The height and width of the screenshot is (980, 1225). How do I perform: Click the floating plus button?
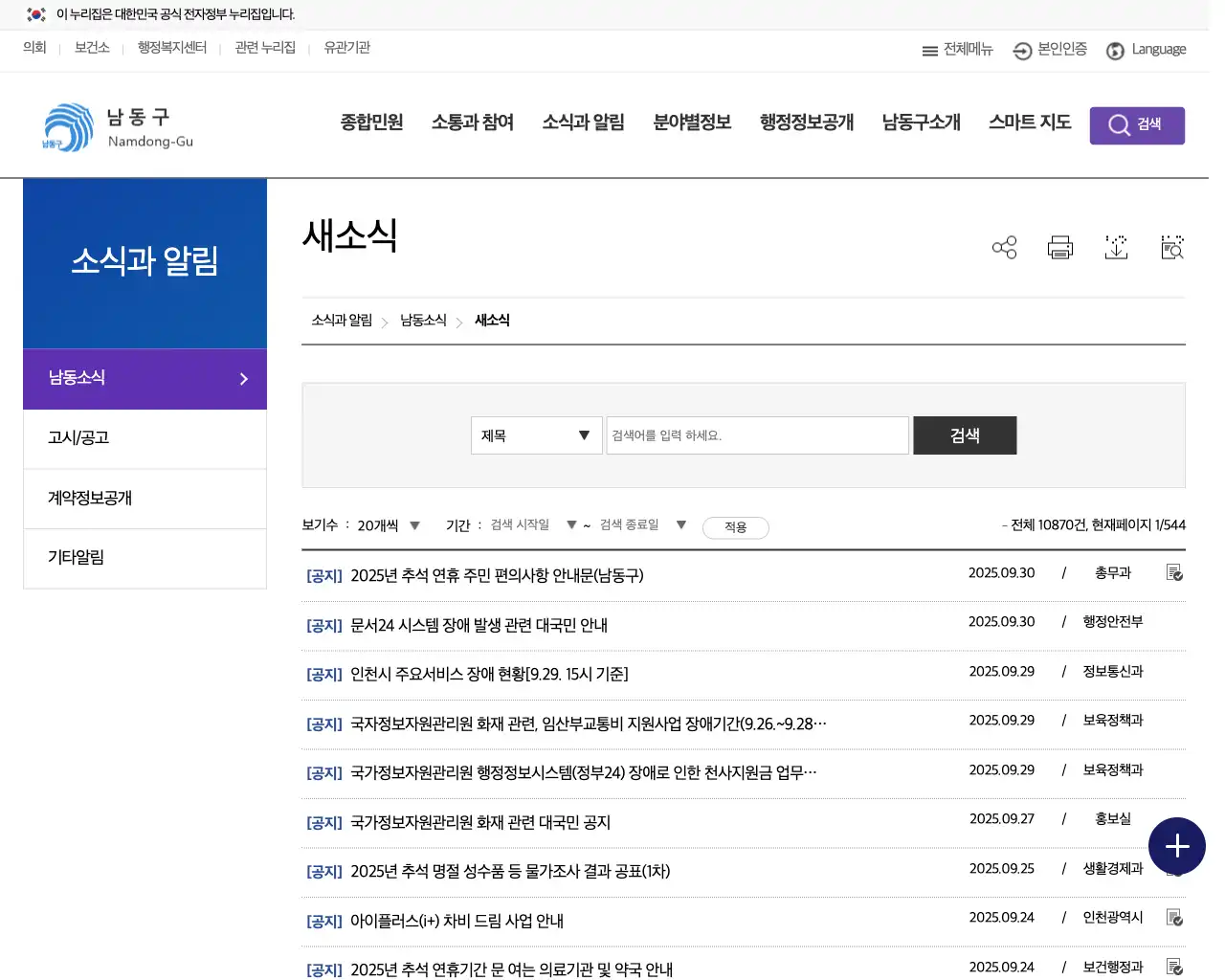coord(1177,846)
